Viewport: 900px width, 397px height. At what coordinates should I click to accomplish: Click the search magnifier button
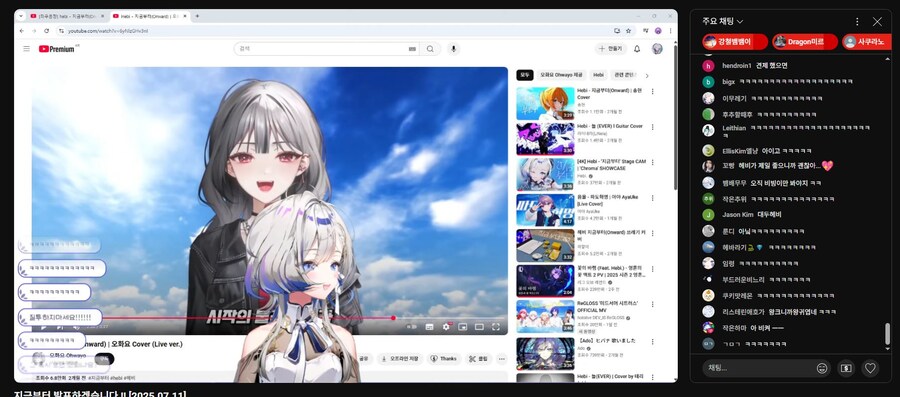click(x=430, y=49)
